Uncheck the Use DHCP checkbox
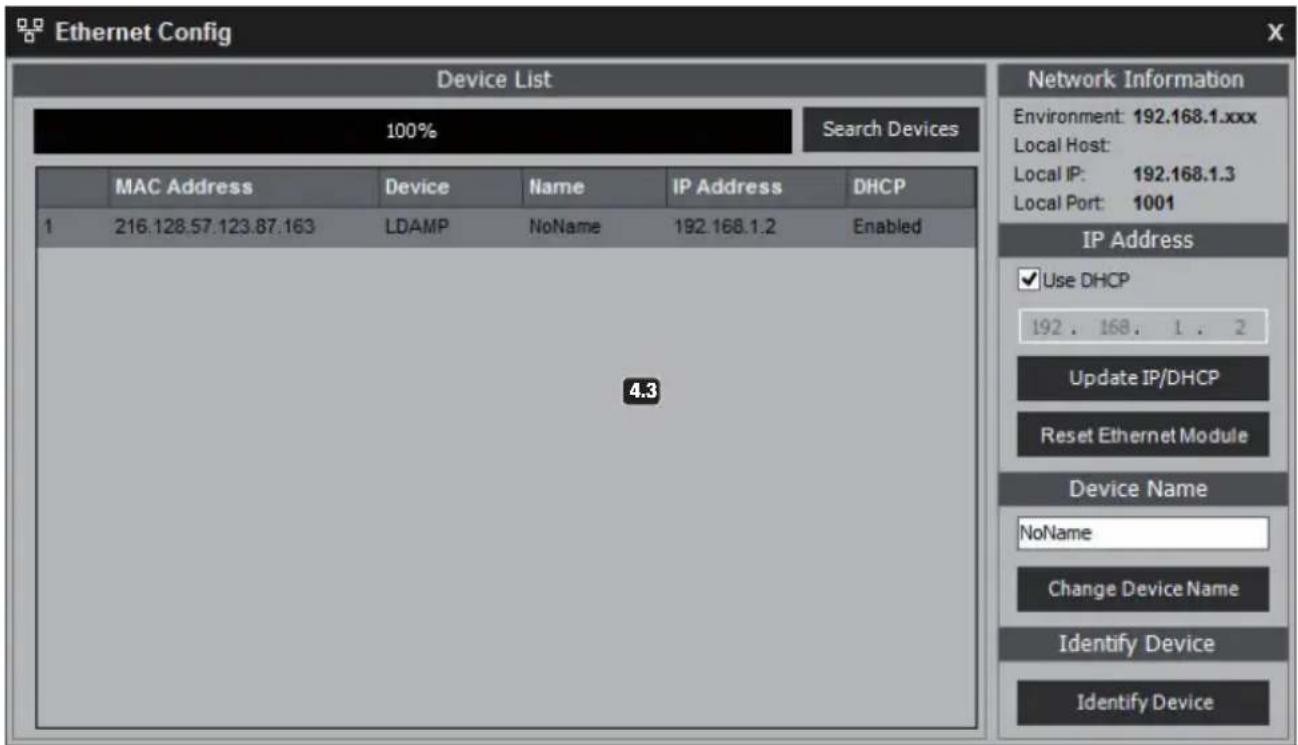The width and height of the screenshot is (1298, 745). click(x=1028, y=281)
